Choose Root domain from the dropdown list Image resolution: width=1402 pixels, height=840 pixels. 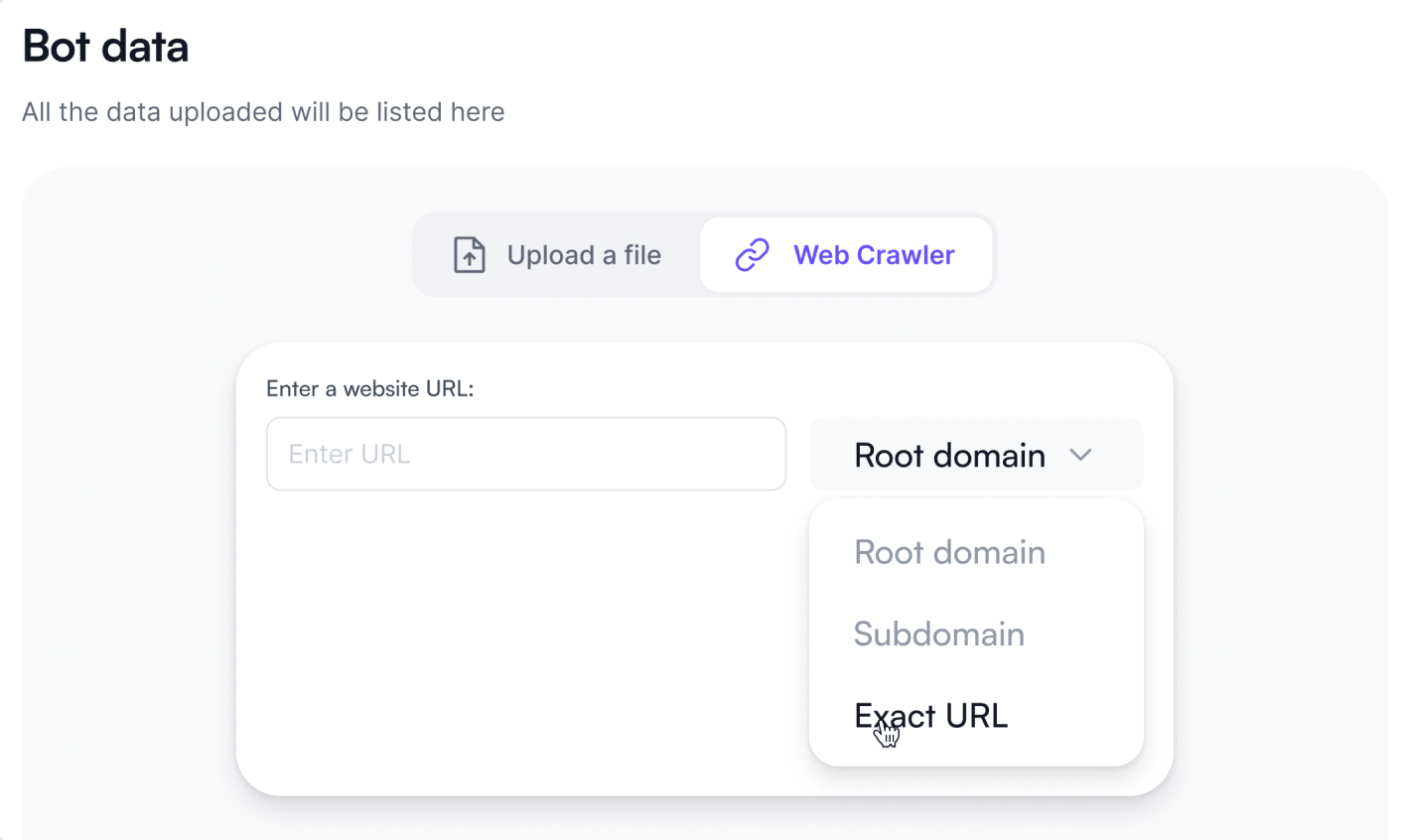949,552
